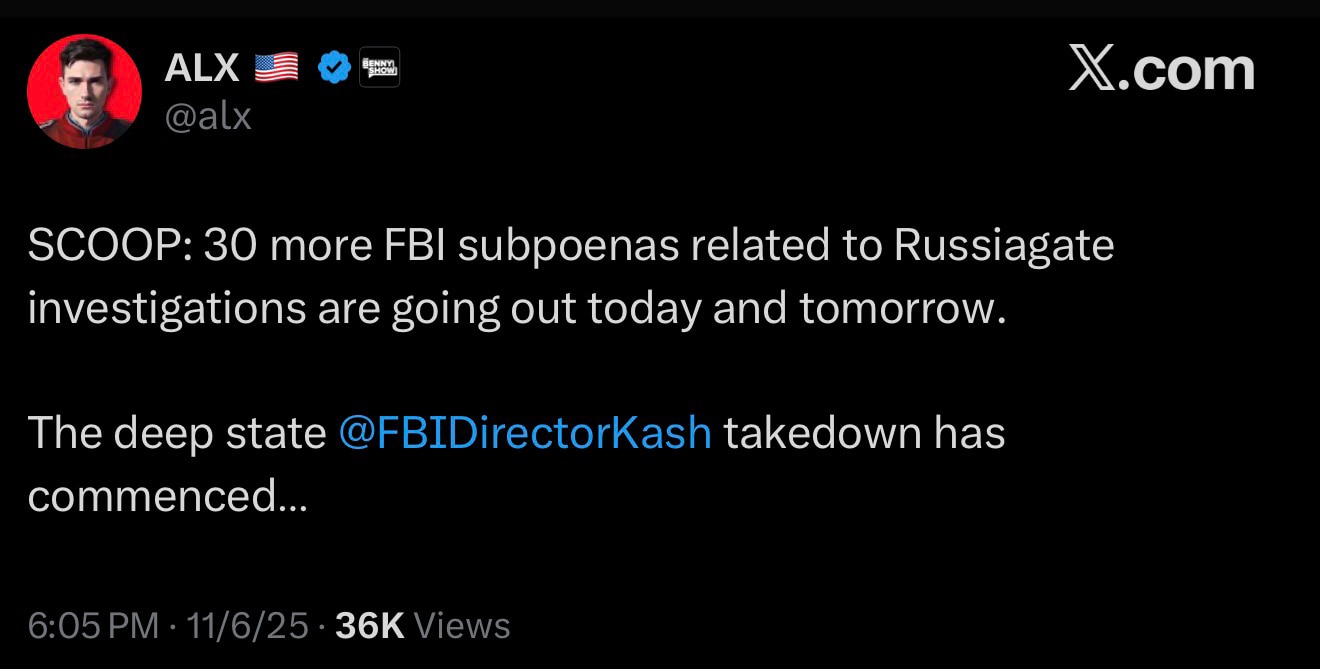Click the word "commenced..." in the tweet

(x=167, y=496)
